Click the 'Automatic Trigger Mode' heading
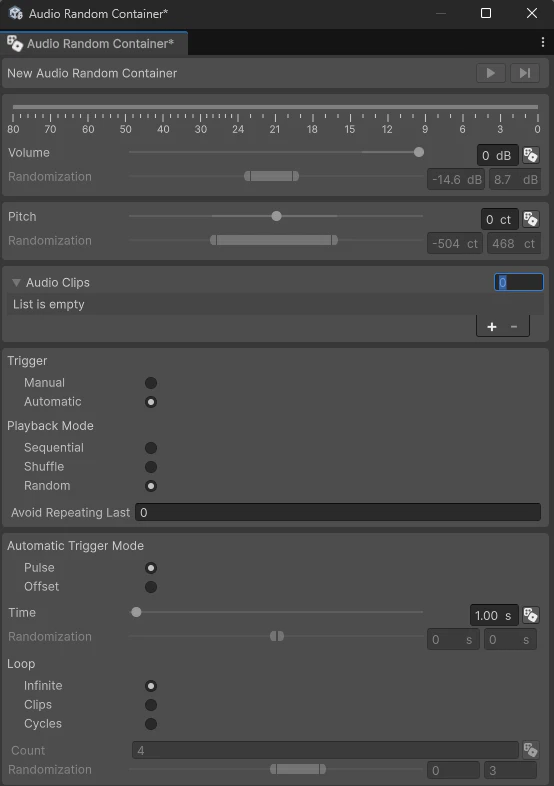Viewport: 554px width, 786px height. click(x=75, y=545)
